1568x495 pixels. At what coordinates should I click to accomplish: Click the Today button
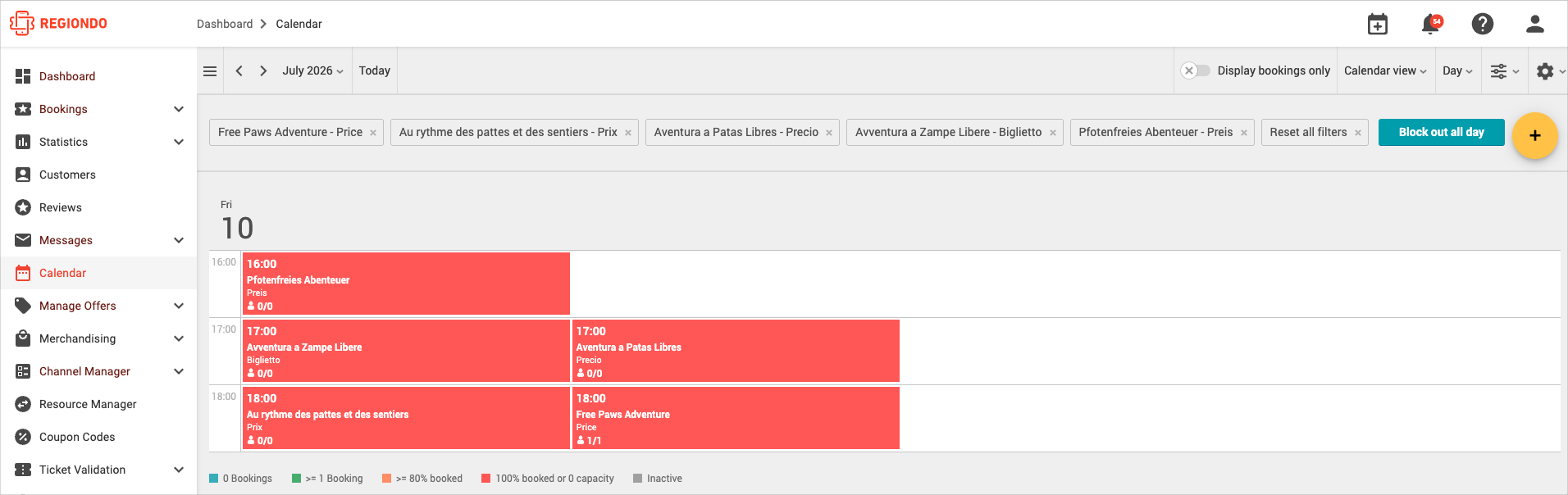click(375, 71)
